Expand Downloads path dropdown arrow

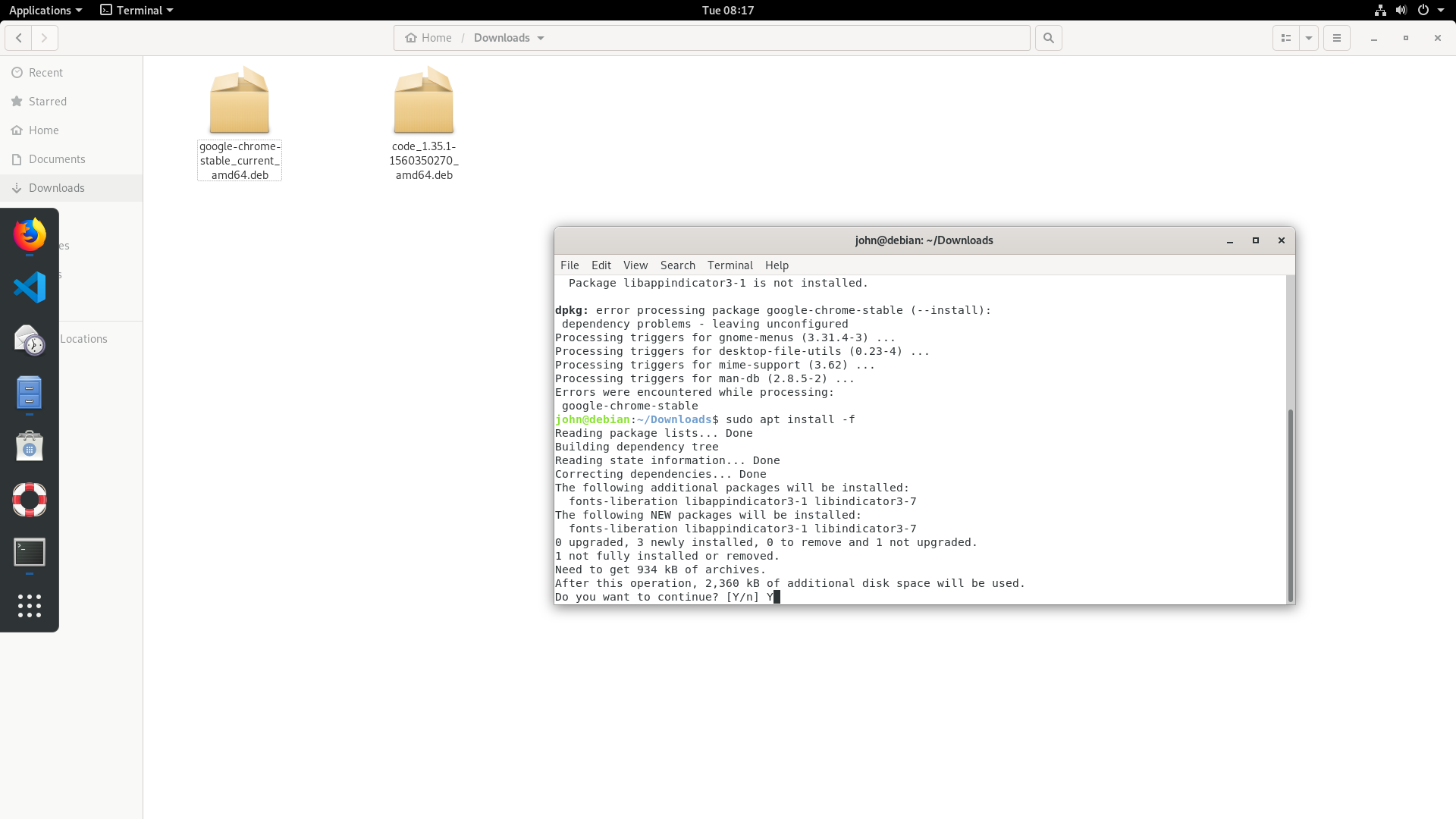tap(541, 38)
